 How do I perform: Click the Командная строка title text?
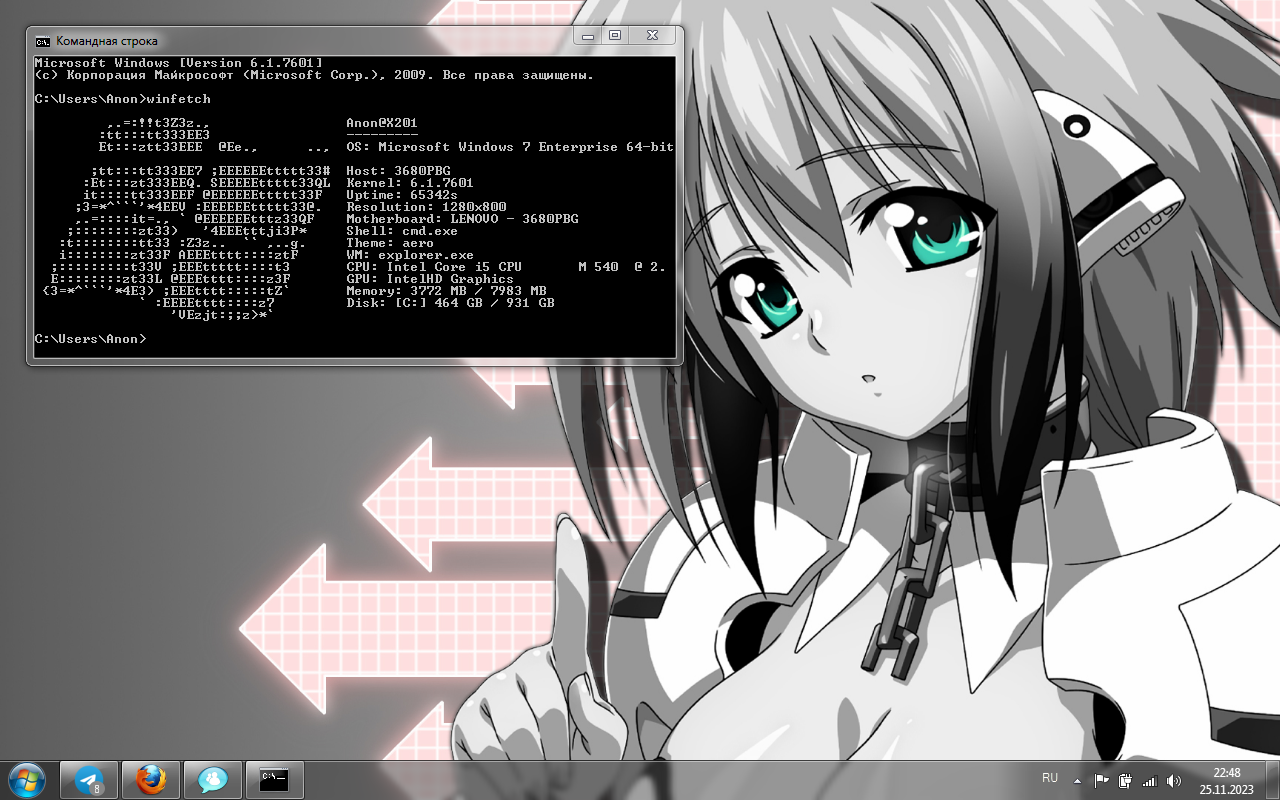coord(107,41)
